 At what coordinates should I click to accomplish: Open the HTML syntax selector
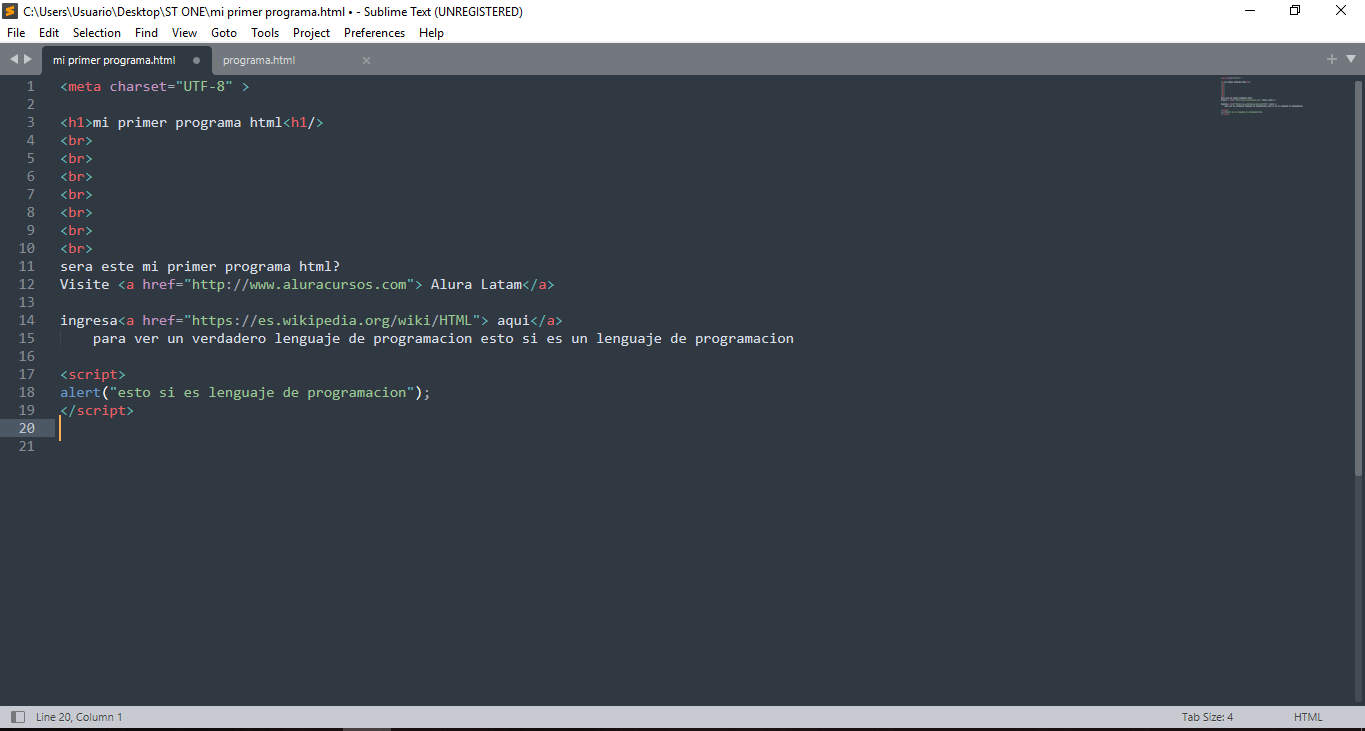pos(1308,717)
